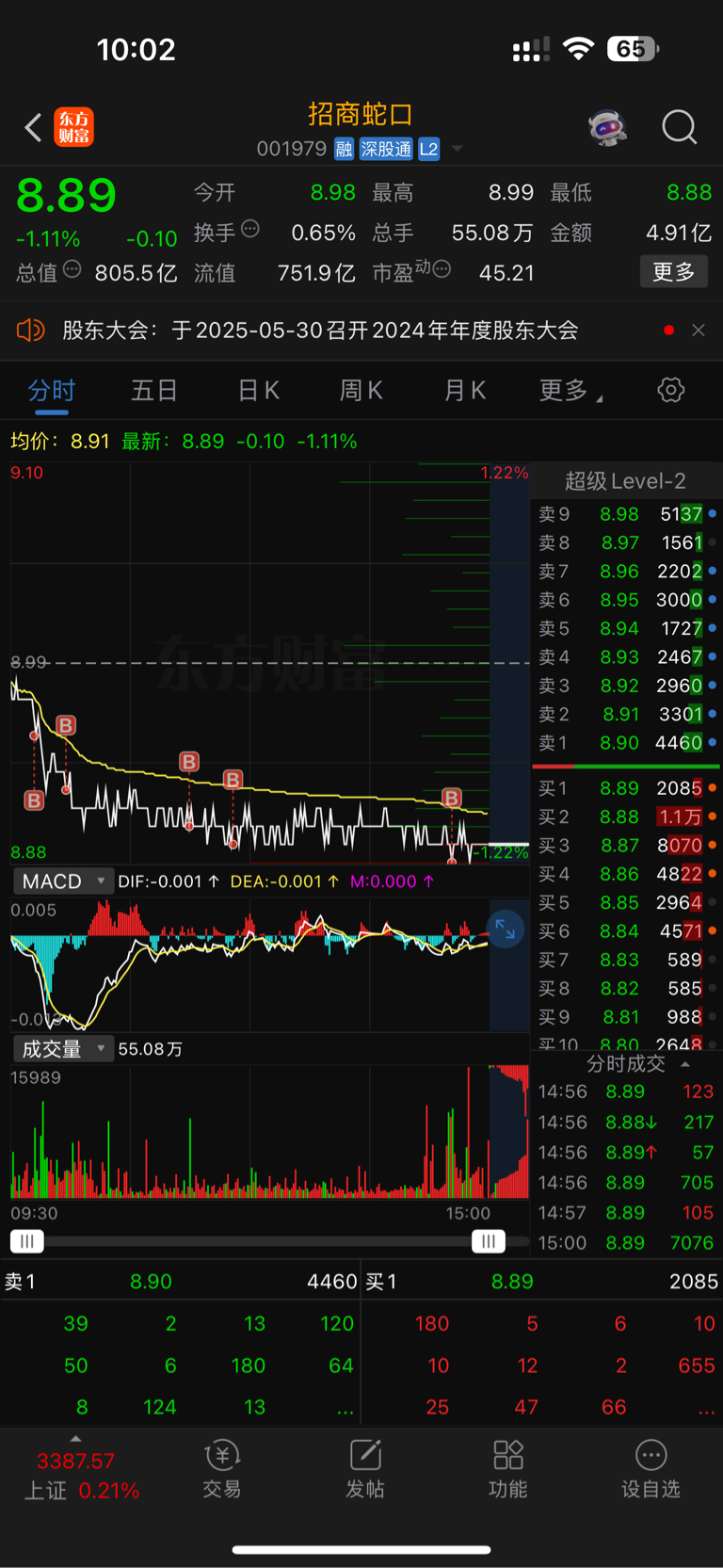The width and height of the screenshot is (723, 1568).
Task: Select the 买6 order row at 8.84
Action: tap(626, 931)
